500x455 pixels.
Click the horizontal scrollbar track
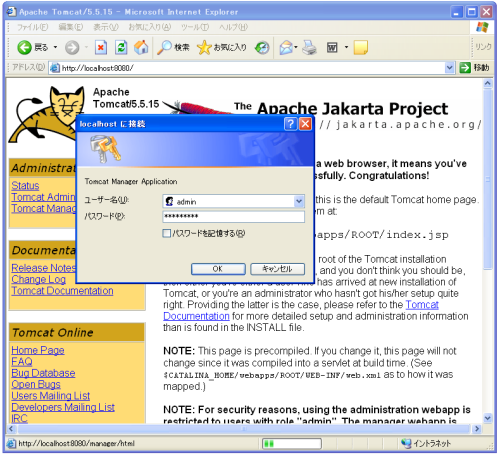click(x=244, y=429)
